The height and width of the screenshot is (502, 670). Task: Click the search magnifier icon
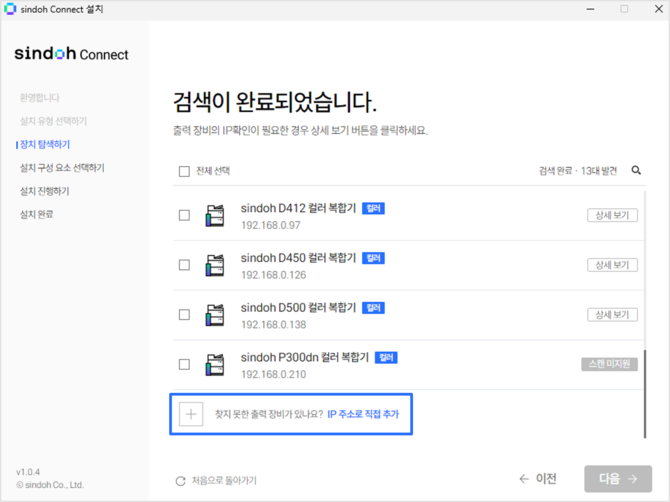click(636, 170)
